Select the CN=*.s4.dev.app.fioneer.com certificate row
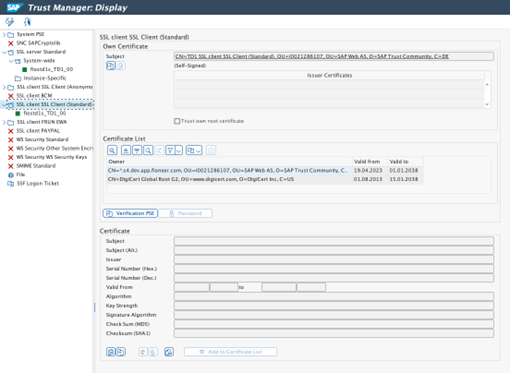 coord(265,171)
